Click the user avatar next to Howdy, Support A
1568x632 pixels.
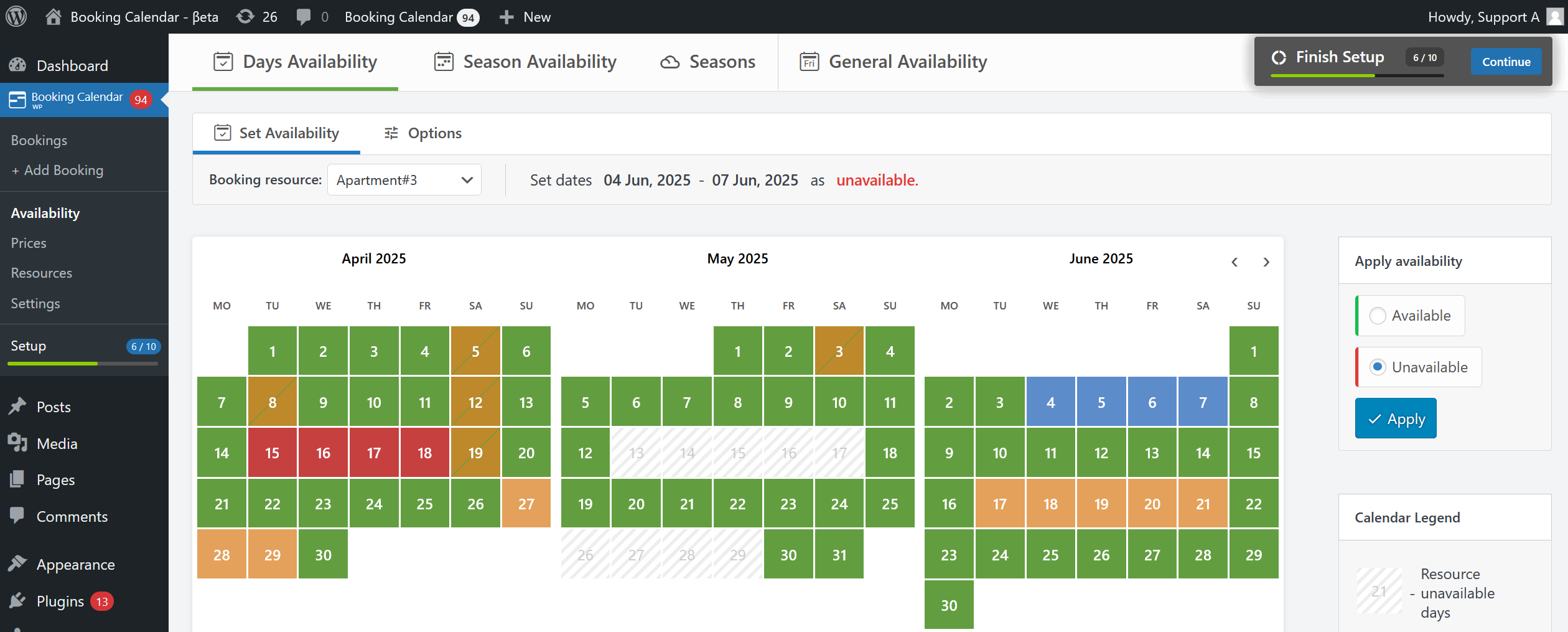[1555, 17]
